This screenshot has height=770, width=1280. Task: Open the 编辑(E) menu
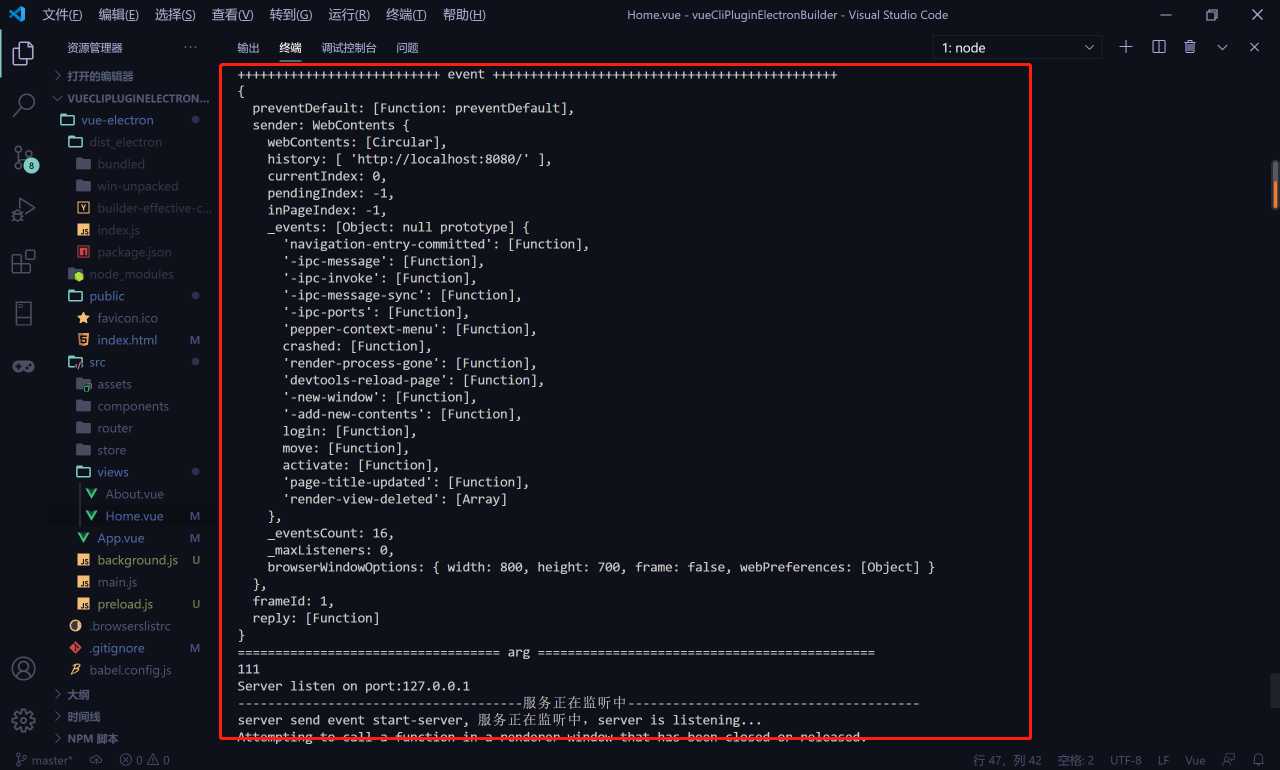(119, 15)
